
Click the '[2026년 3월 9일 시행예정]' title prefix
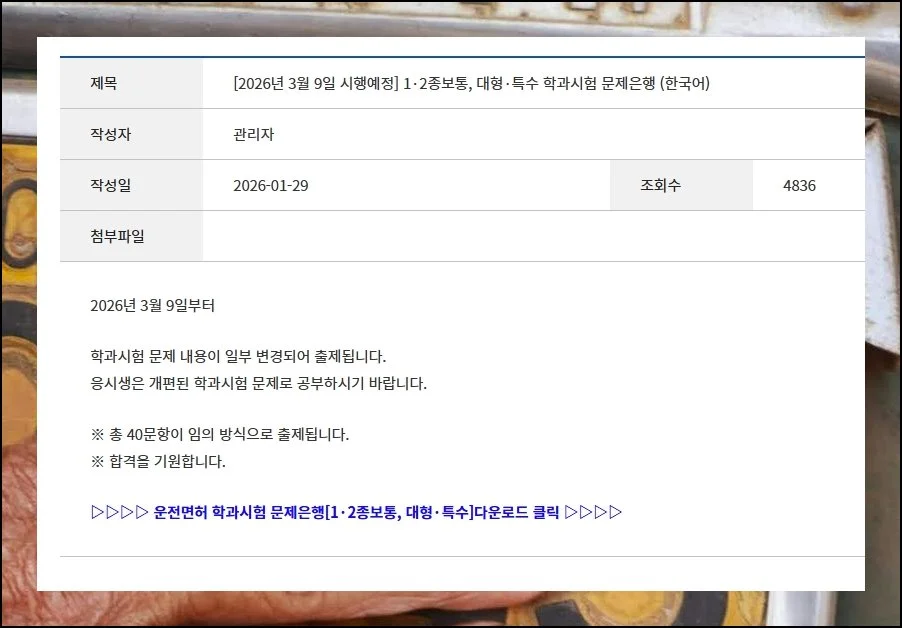[315, 84]
